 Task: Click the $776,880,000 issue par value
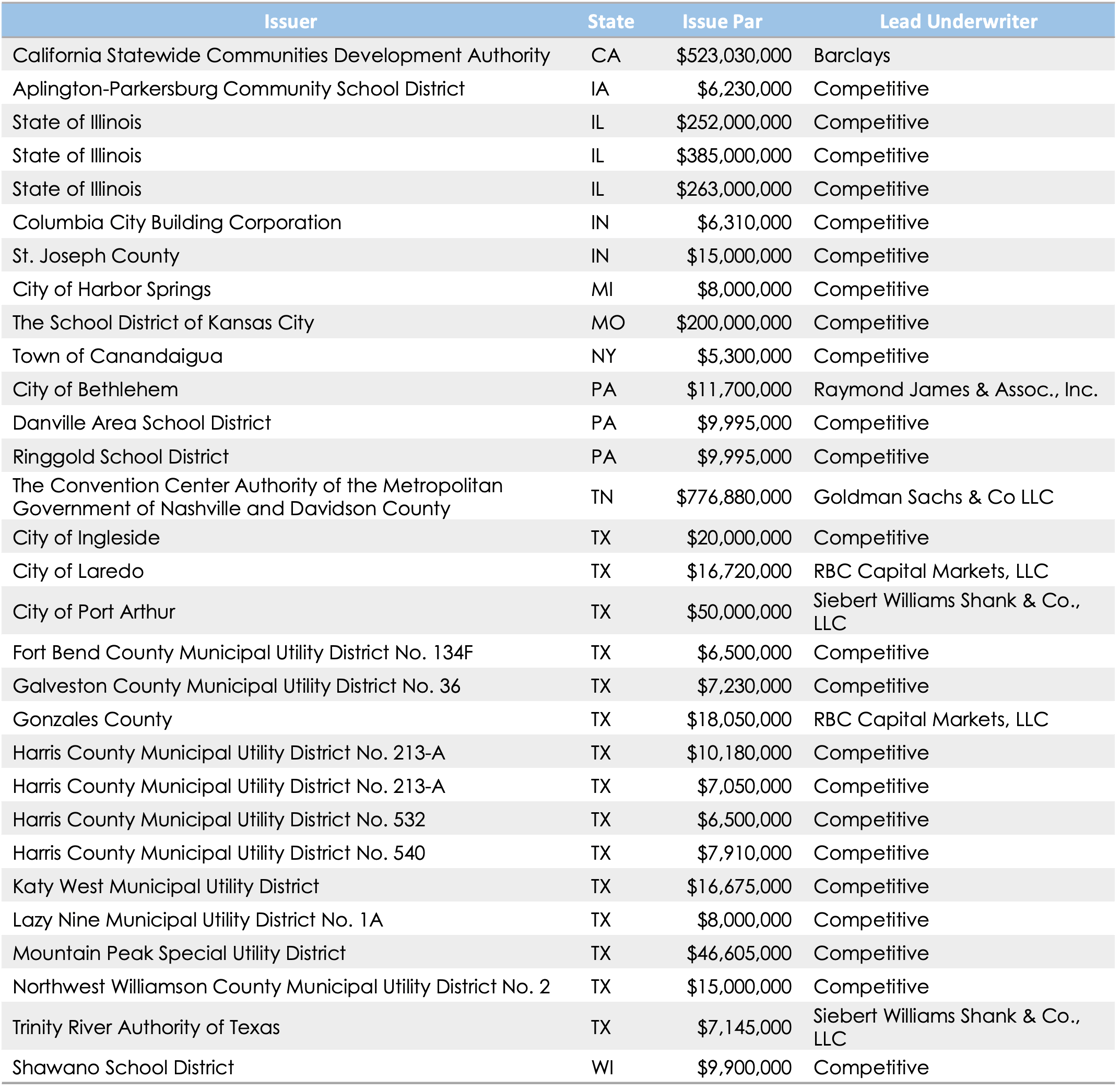(x=734, y=497)
